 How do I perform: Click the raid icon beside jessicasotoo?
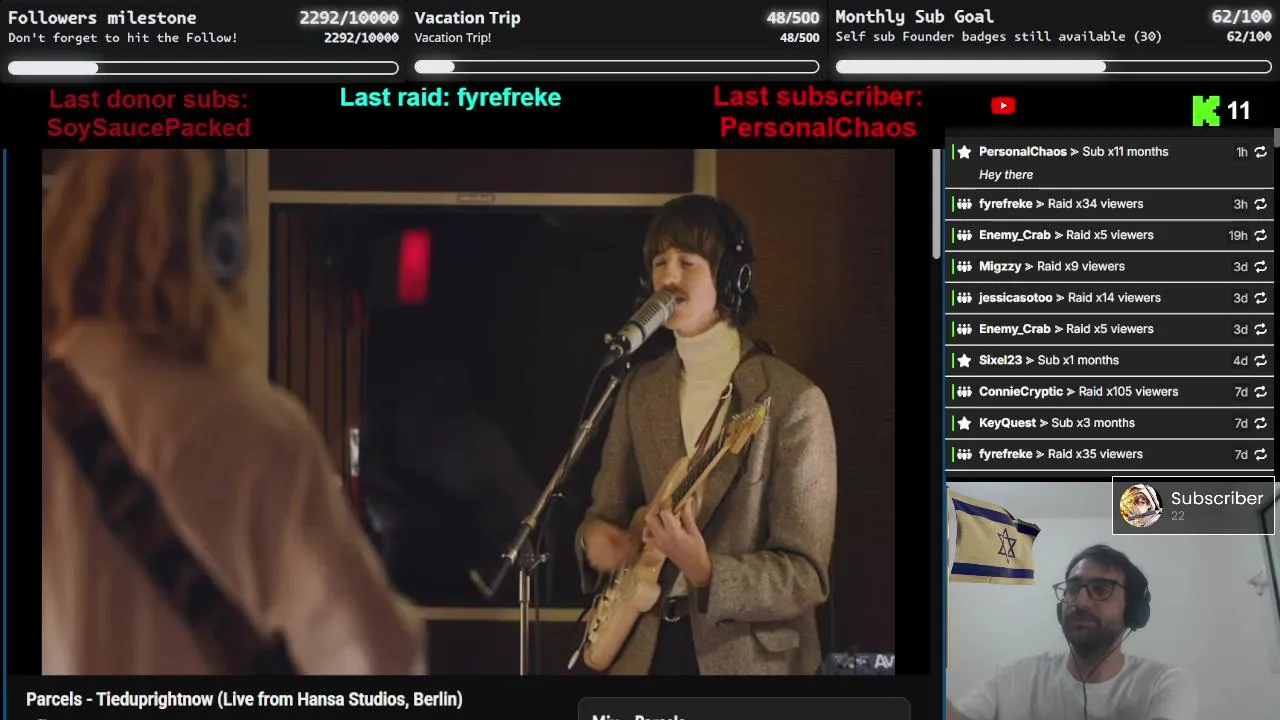[x=964, y=298]
